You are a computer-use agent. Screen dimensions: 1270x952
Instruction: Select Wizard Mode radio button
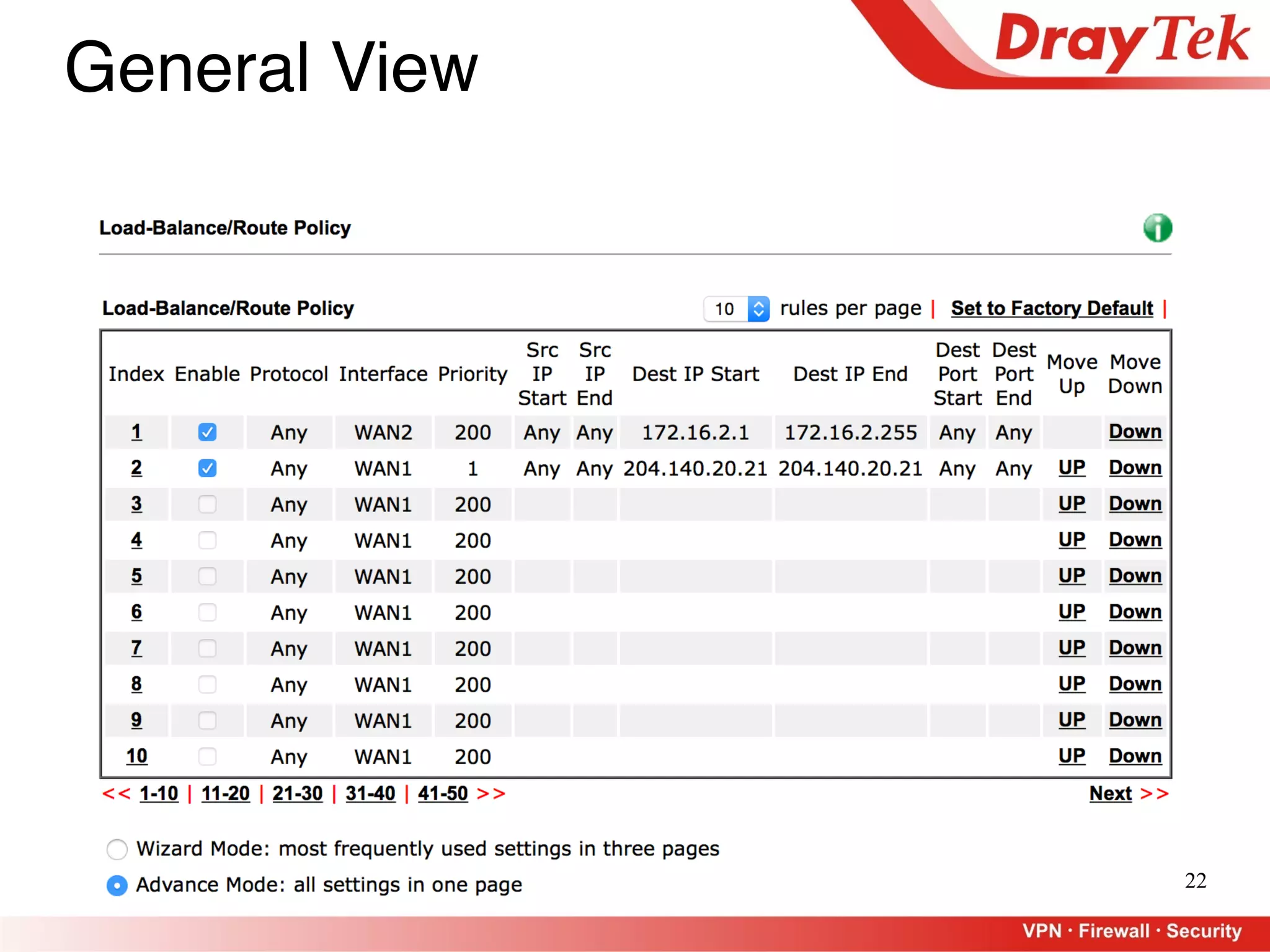tap(117, 849)
